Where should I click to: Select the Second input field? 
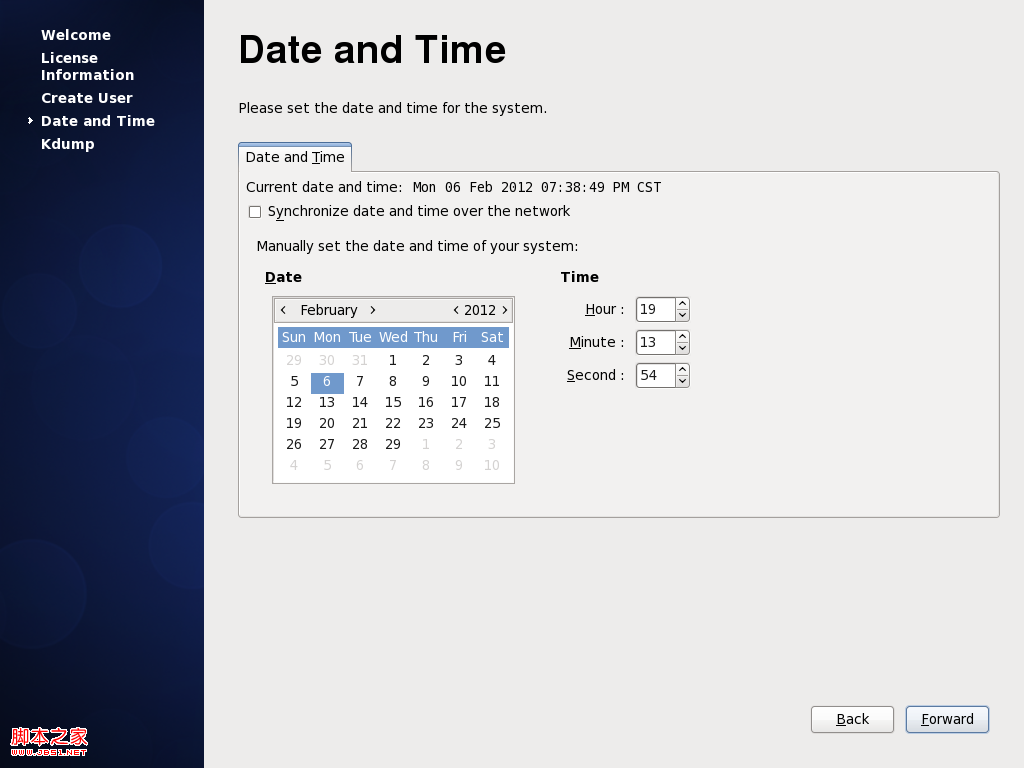[x=655, y=375]
